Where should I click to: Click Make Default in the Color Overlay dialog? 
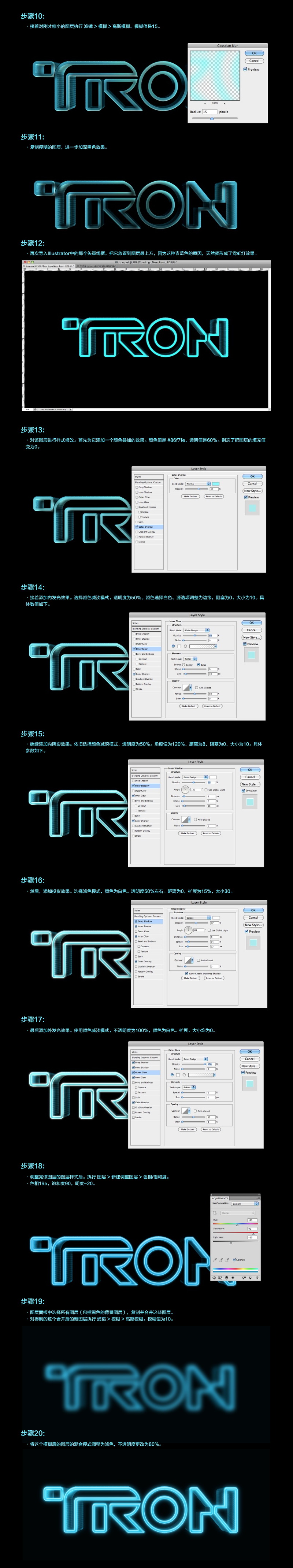(191, 497)
